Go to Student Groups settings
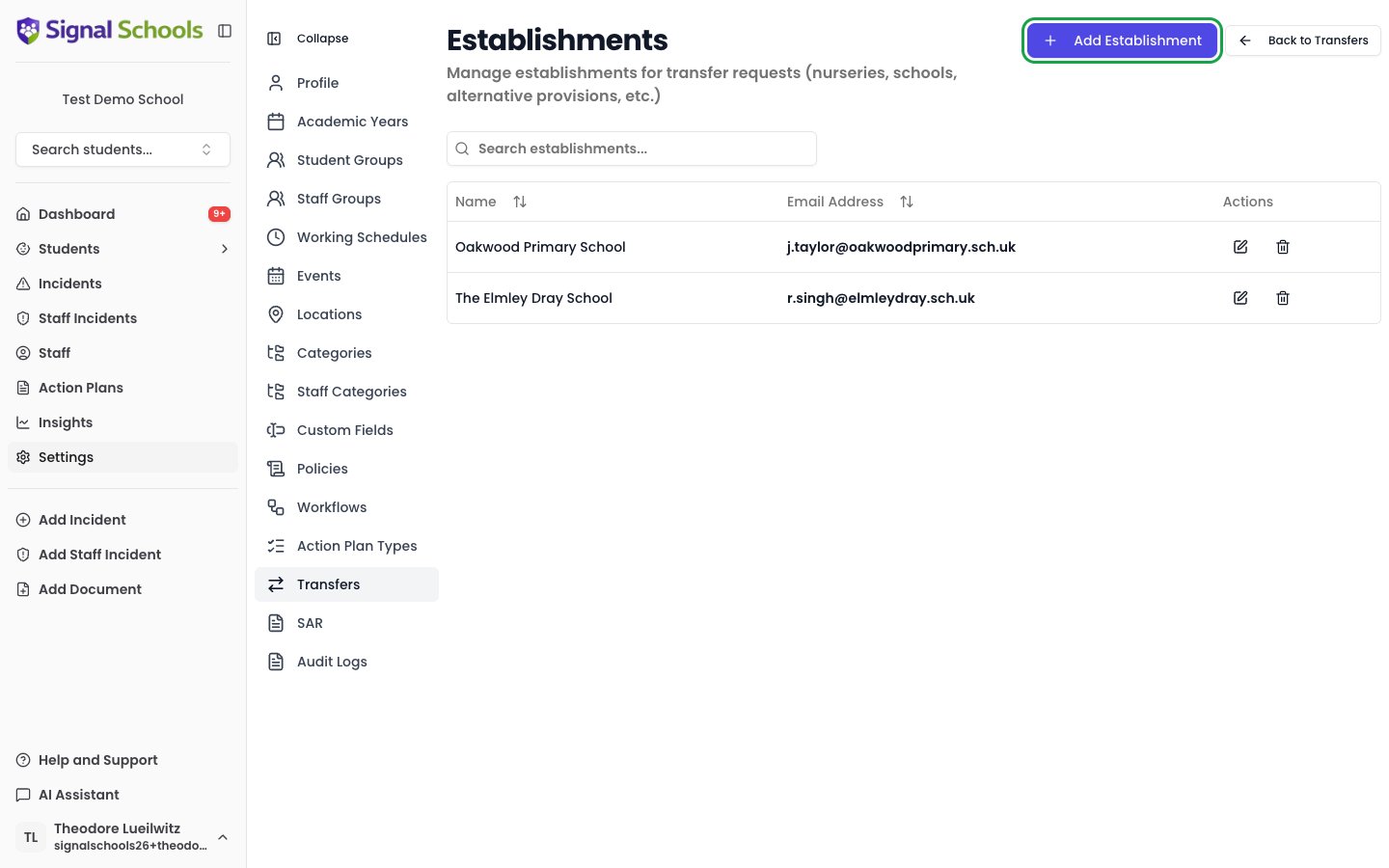 (x=346, y=160)
